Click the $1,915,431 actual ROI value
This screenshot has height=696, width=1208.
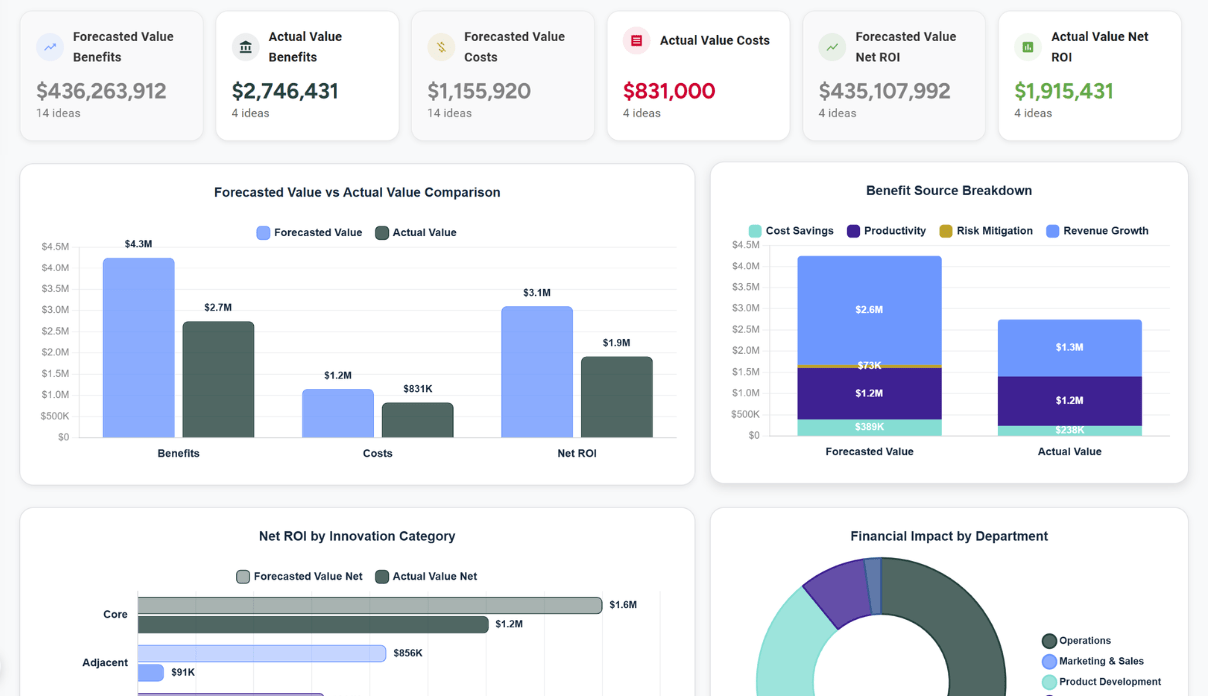pos(1063,91)
